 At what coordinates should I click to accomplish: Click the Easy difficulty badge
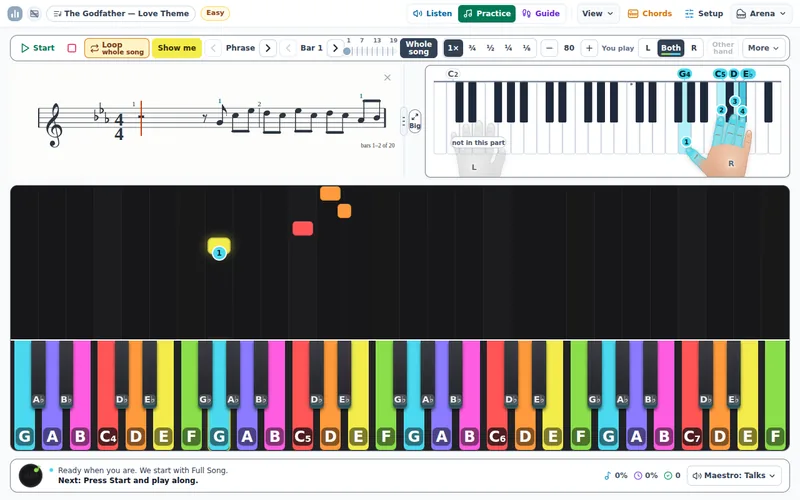[215, 13]
